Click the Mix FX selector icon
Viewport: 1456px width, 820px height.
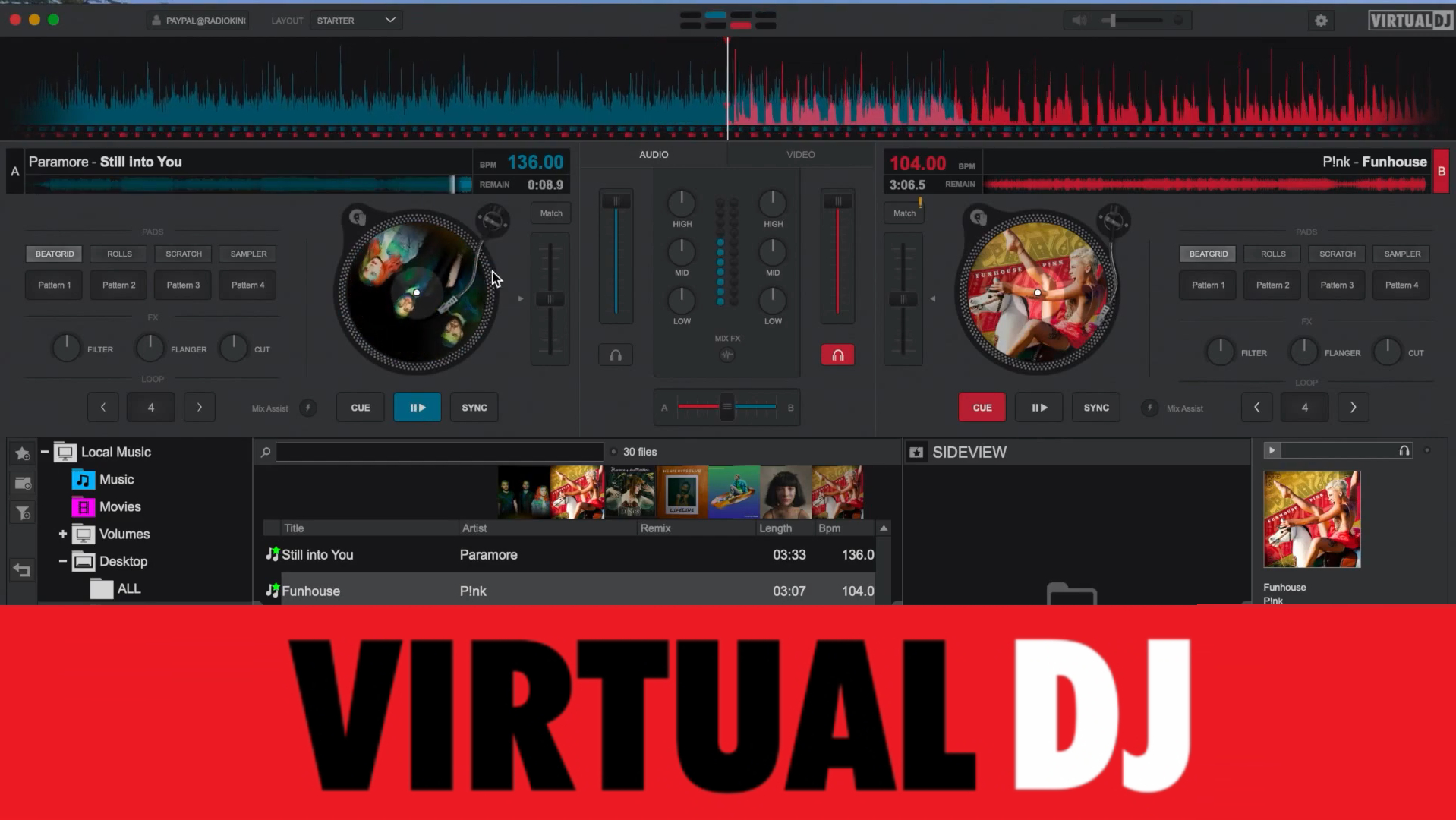(x=727, y=355)
